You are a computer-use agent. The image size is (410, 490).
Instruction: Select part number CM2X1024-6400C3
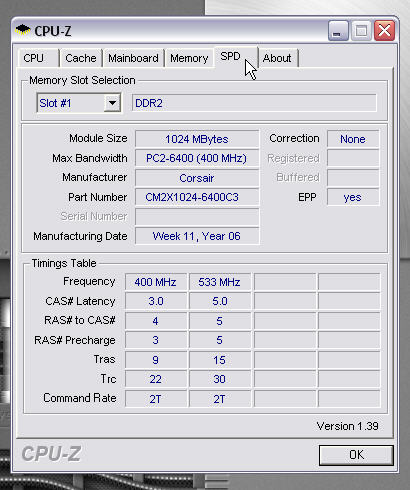pos(197,197)
